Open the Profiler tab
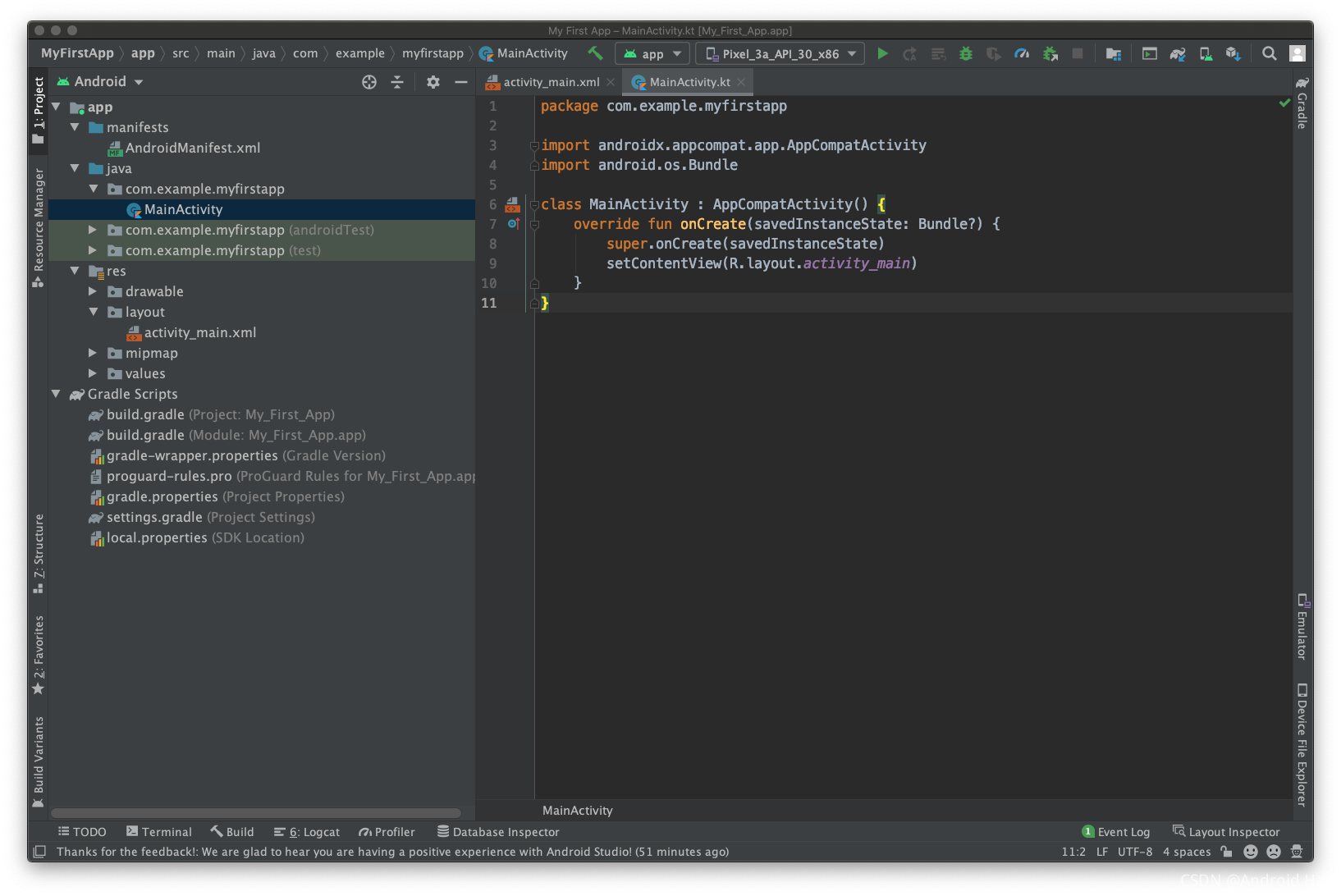Screen dimensions: 1341x896 (x=387, y=832)
